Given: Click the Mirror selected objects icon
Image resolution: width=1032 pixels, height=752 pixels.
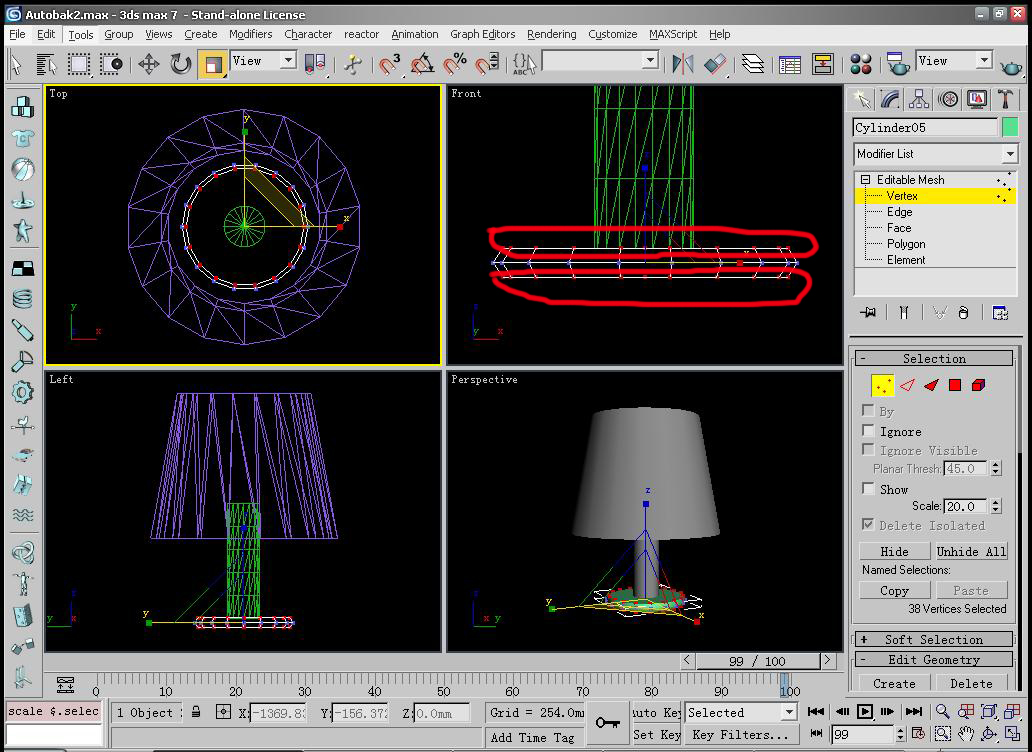Looking at the screenshot, I should coord(683,64).
